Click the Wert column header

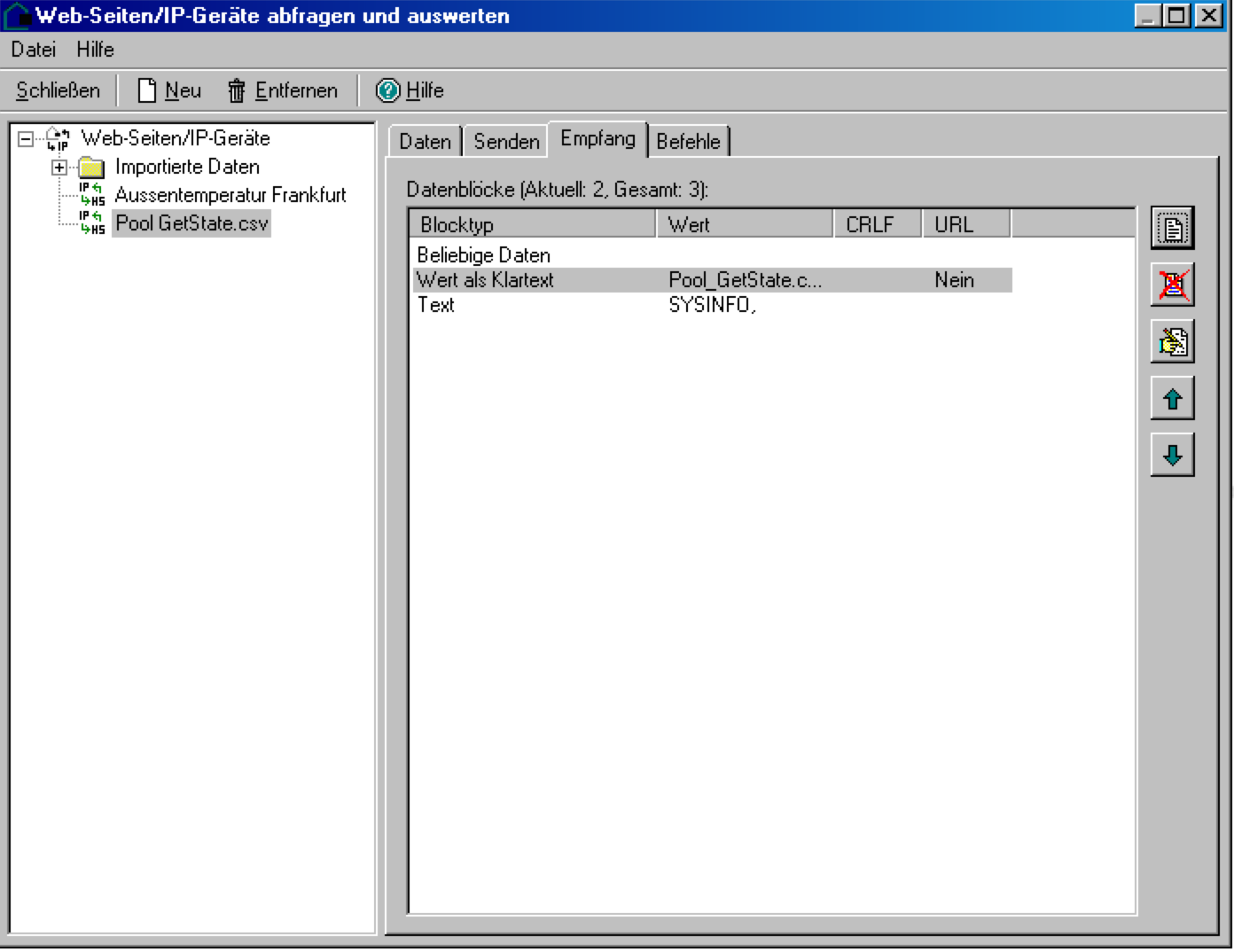click(745, 224)
